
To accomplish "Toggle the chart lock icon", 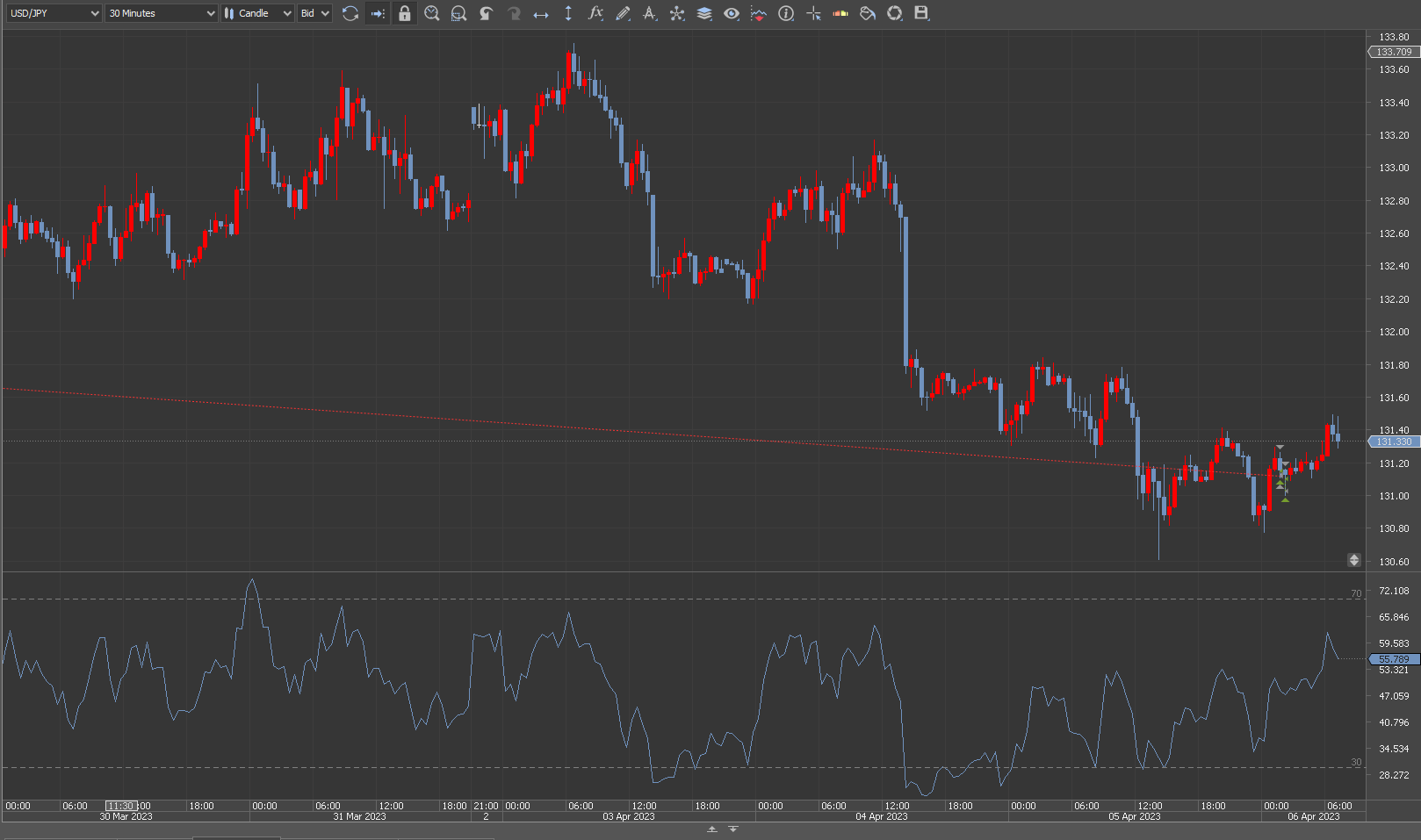I will (x=404, y=13).
